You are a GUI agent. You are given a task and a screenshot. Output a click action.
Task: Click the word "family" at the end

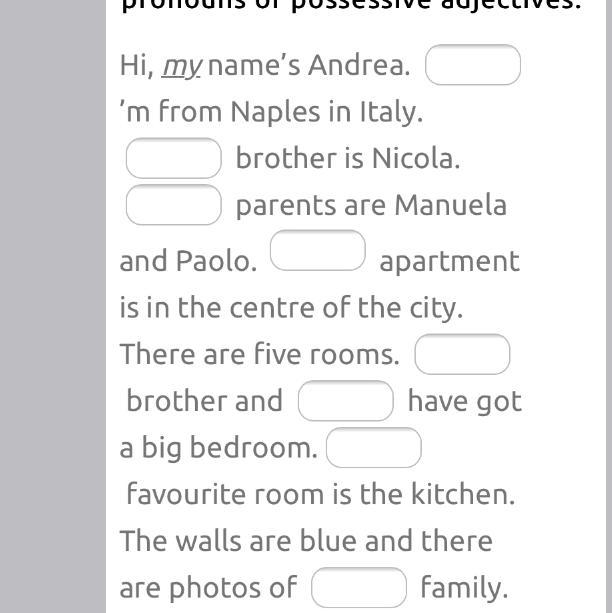point(464,588)
